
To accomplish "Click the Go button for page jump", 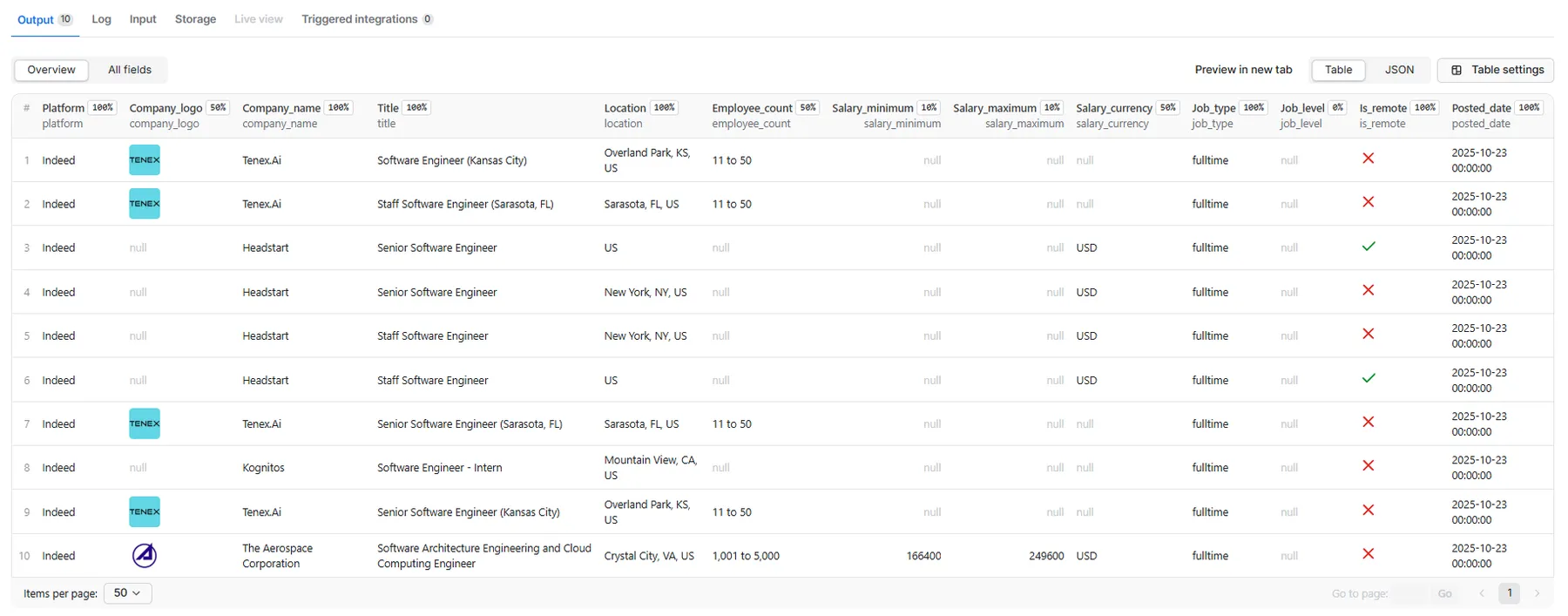I will (x=1444, y=593).
